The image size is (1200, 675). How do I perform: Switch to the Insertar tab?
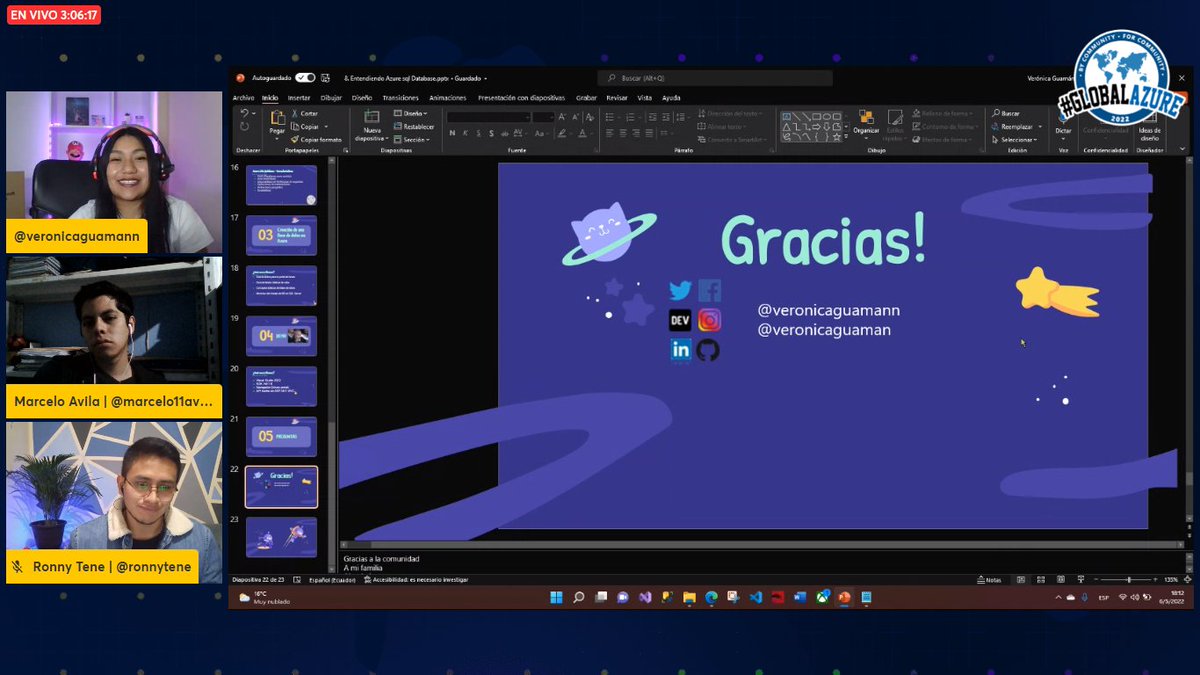click(x=299, y=98)
